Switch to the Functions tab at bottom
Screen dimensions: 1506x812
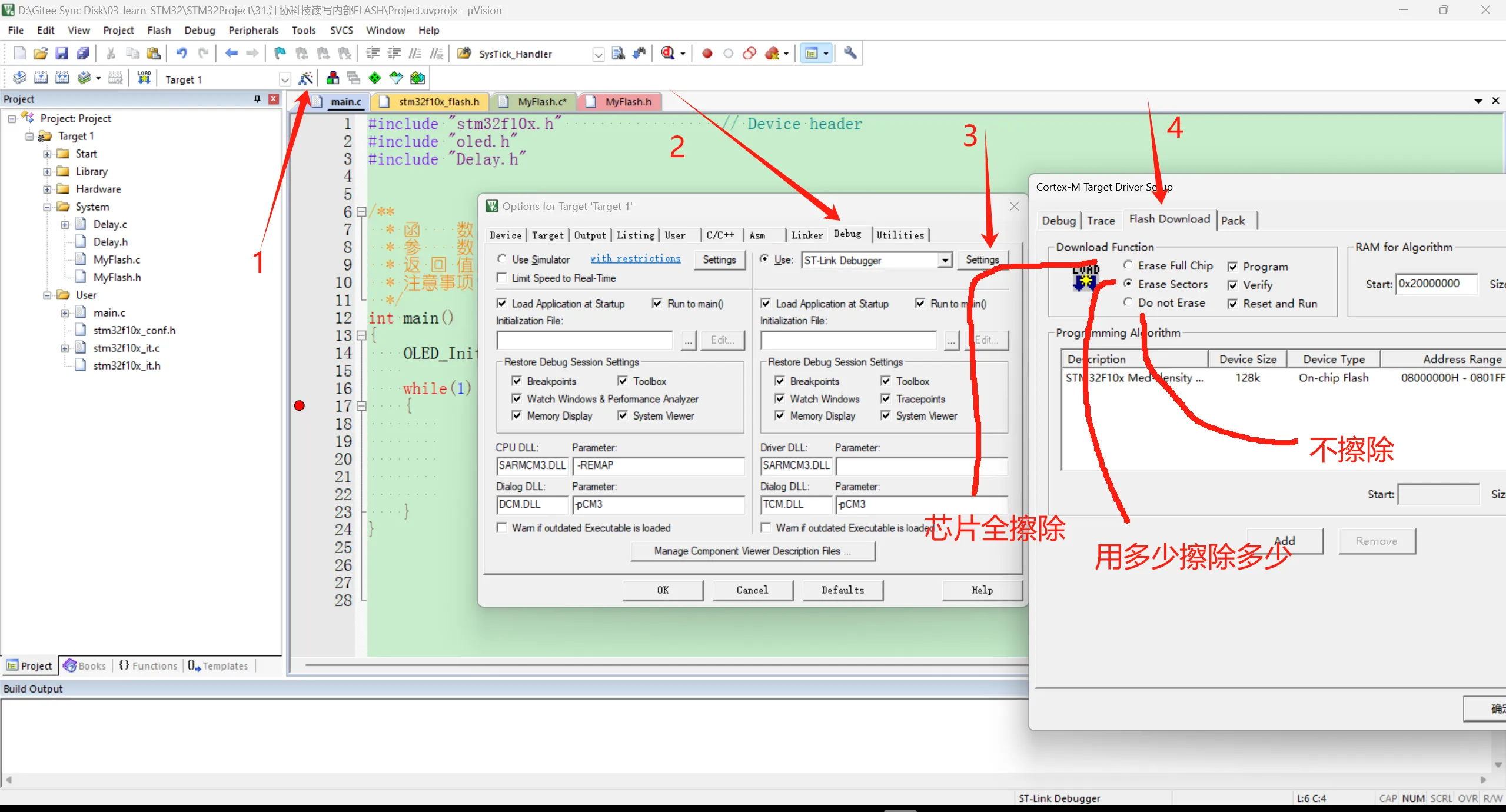(148, 665)
